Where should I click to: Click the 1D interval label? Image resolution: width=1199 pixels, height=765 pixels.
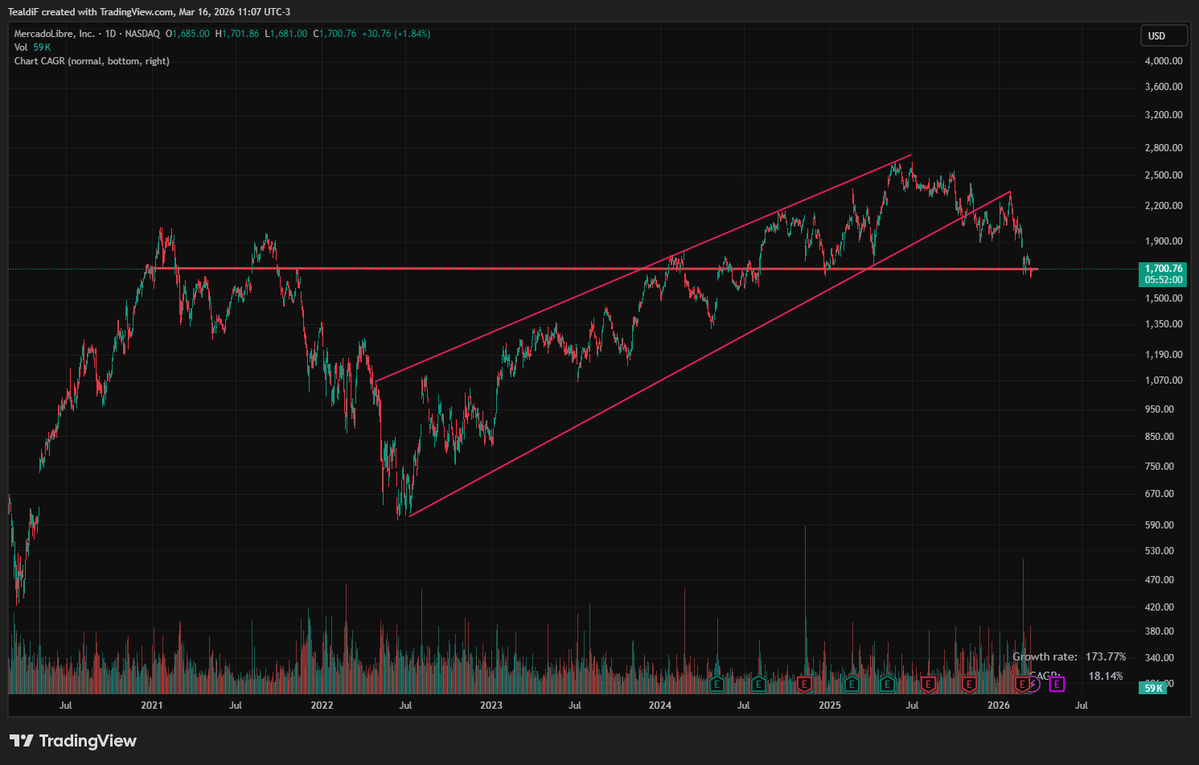(x=111, y=34)
